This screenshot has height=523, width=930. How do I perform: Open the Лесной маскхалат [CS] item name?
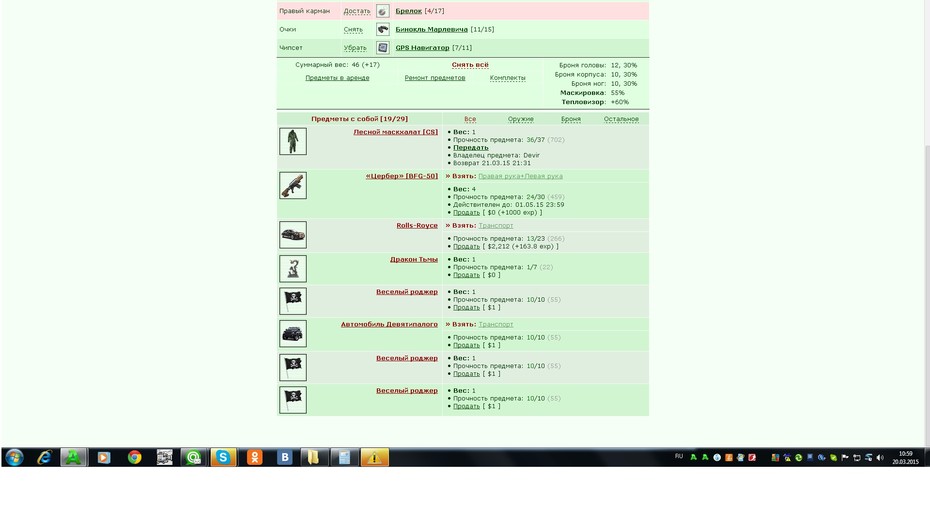[396, 132]
